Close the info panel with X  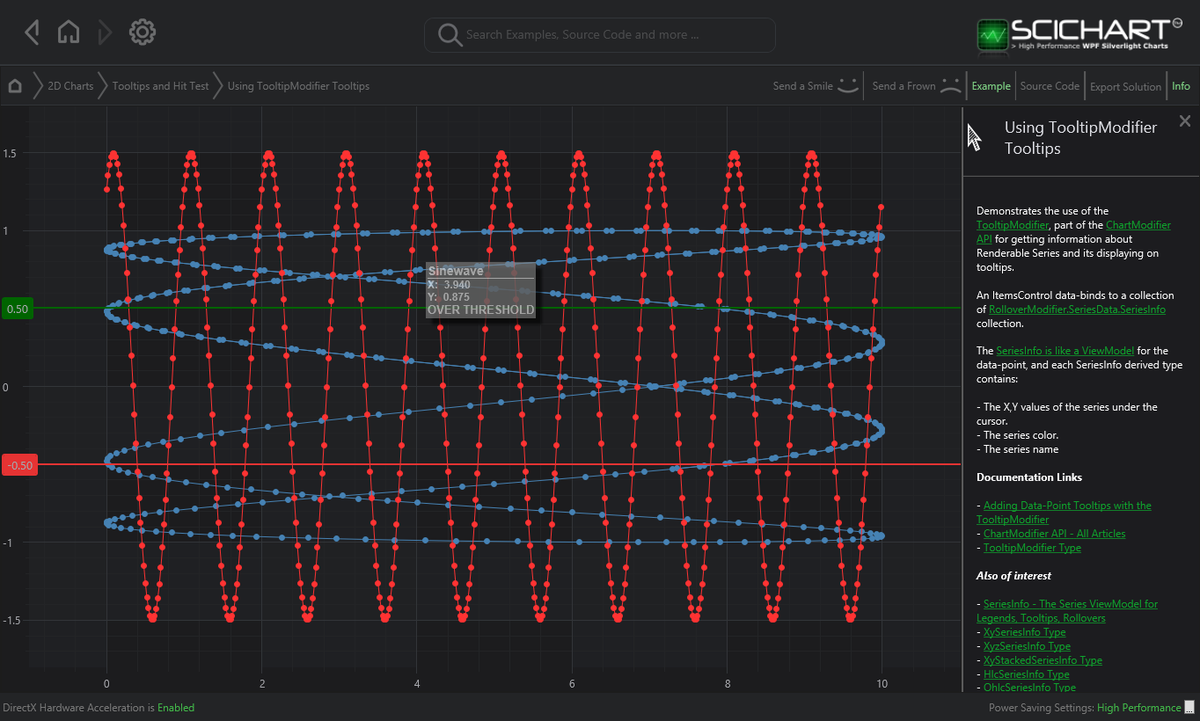pos(1185,121)
